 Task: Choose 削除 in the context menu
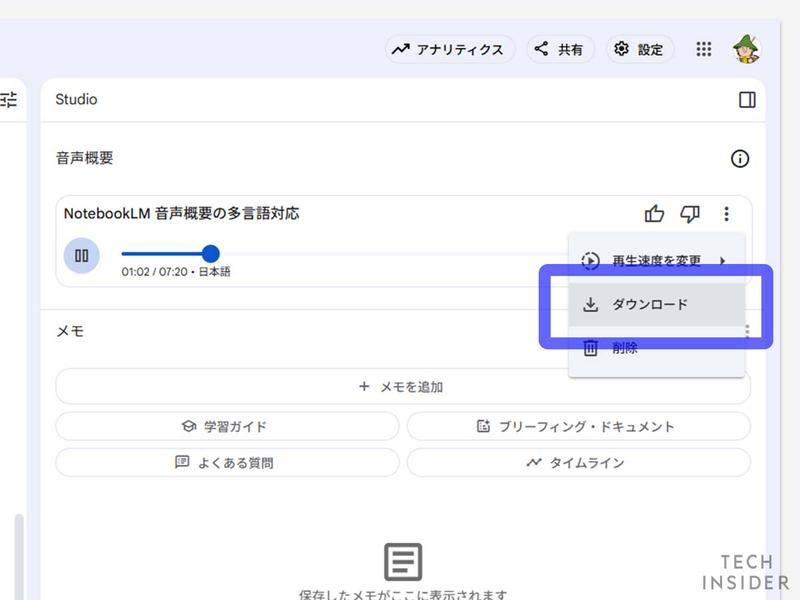pyautogui.click(x=628, y=348)
